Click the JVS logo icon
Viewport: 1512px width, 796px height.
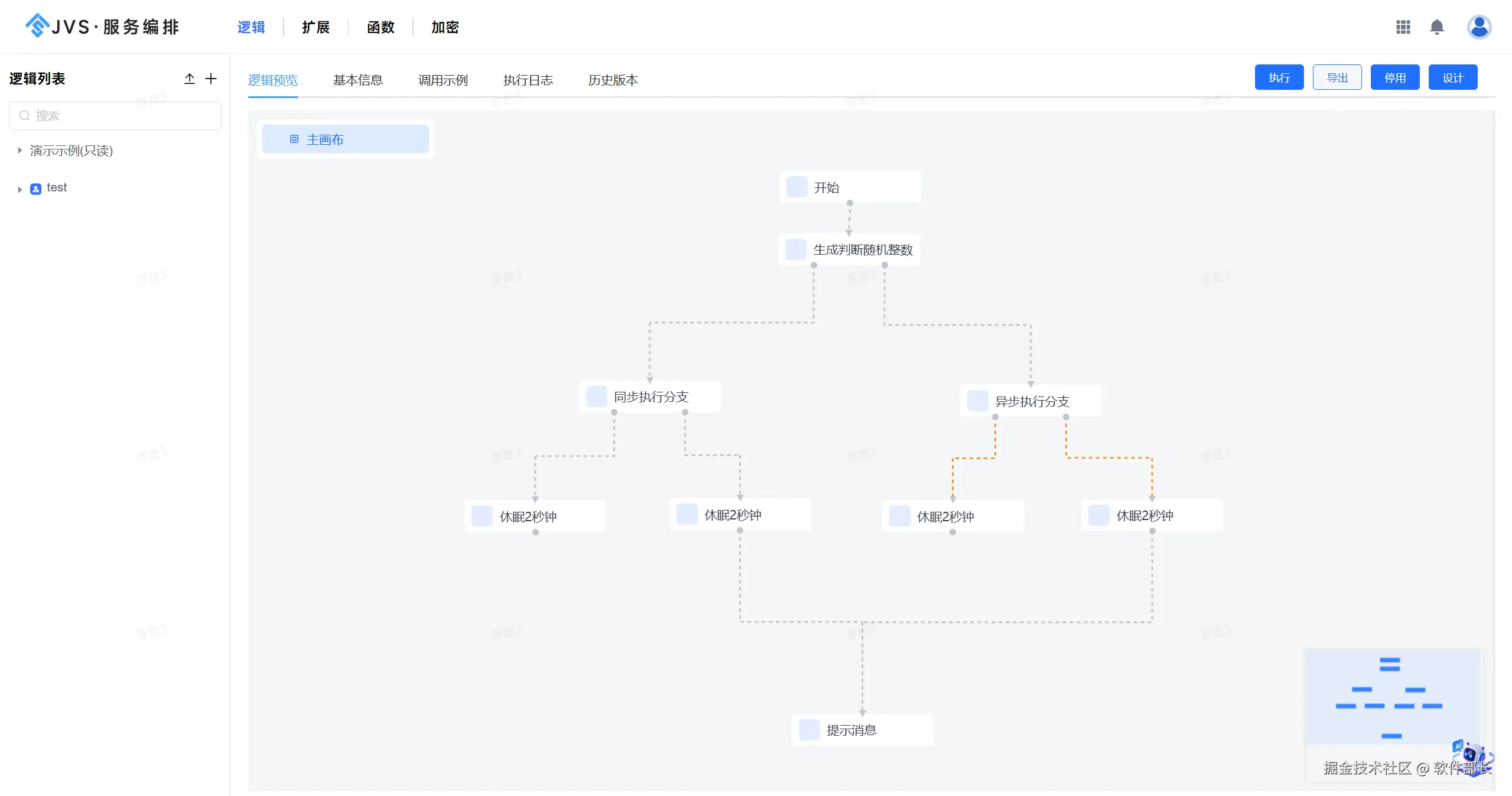click(37, 25)
